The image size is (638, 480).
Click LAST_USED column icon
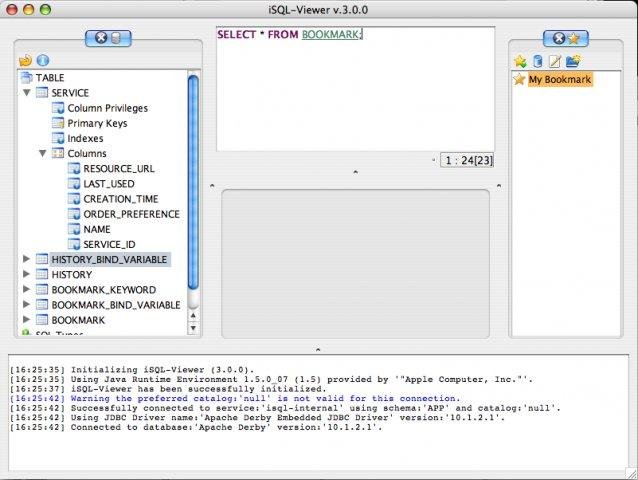(x=74, y=183)
